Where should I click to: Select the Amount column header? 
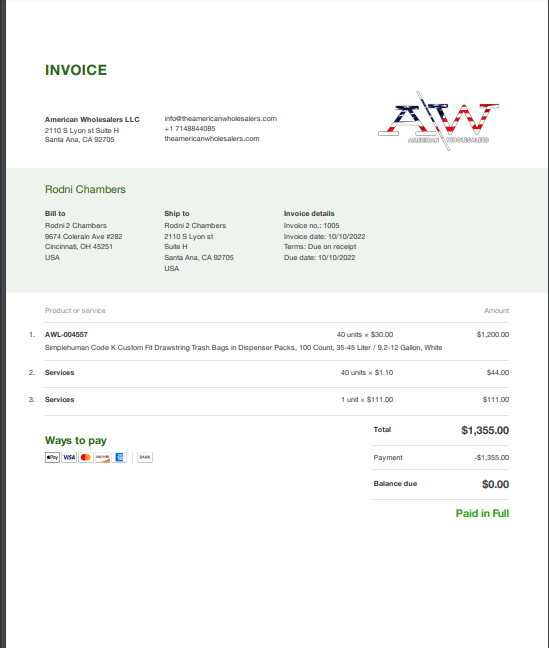pos(496,310)
